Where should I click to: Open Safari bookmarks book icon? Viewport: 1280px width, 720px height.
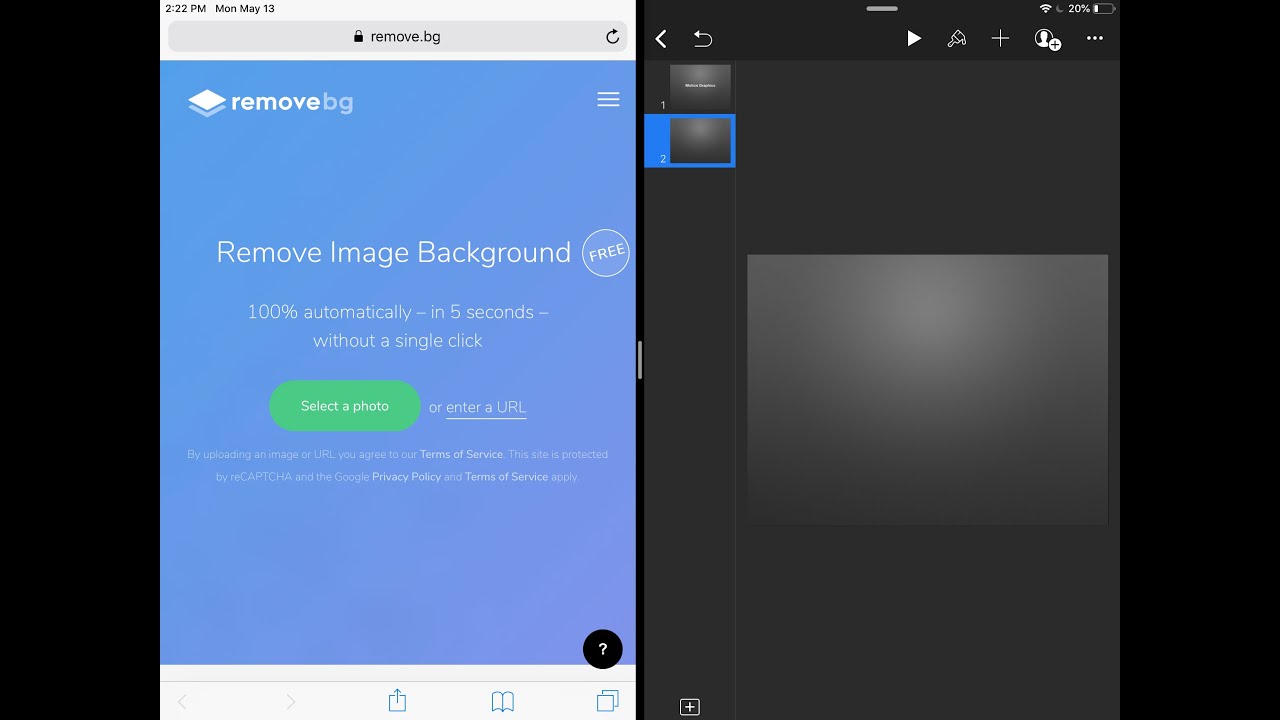click(503, 701)
